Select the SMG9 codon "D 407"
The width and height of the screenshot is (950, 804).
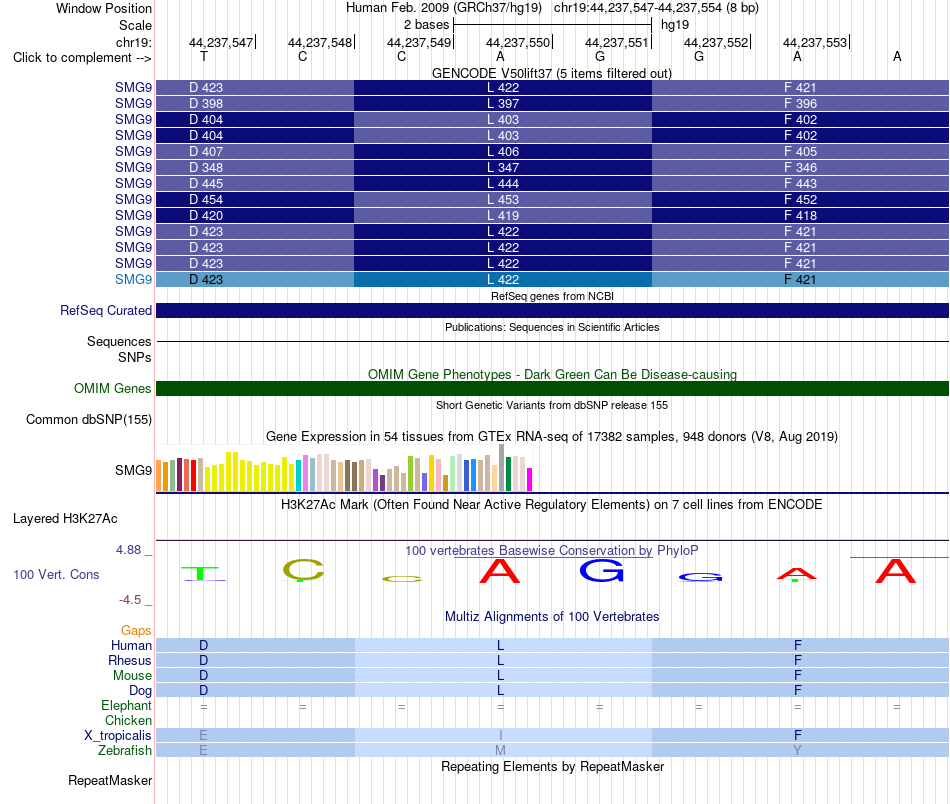point(206,151)
